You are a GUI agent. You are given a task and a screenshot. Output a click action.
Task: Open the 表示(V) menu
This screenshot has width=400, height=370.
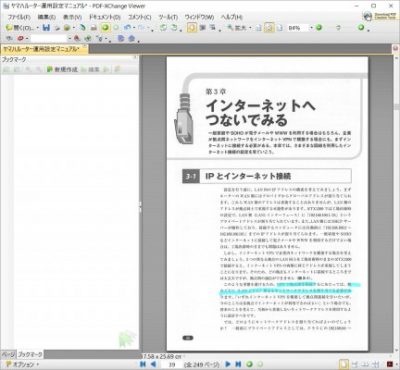[x=72, y=17]
